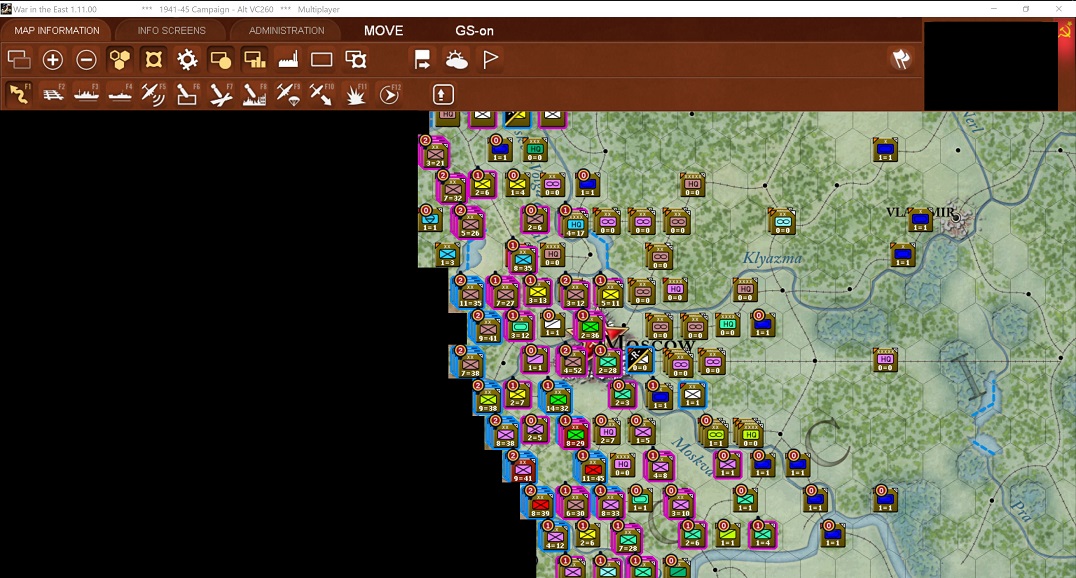The image size is (1076, 578).
Task: Select the 3=10 unit counter
Action: click(x=680, y=505)
